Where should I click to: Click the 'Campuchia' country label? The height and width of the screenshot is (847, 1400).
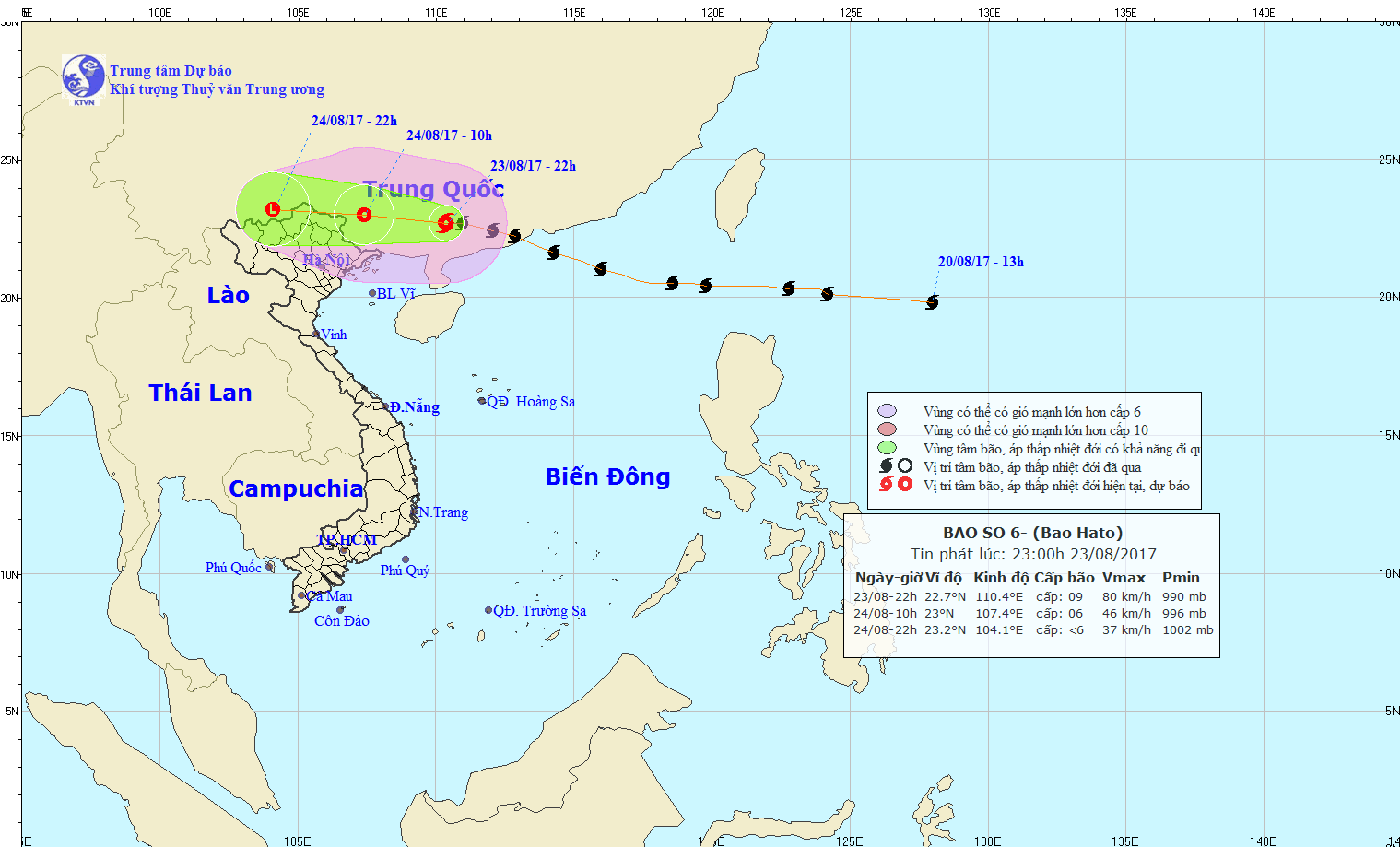click(x=296, y=488)
